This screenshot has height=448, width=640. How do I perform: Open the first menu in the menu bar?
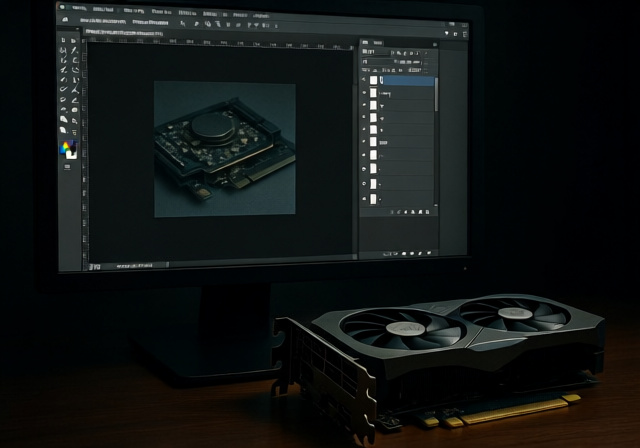click(x=78, y=8)
